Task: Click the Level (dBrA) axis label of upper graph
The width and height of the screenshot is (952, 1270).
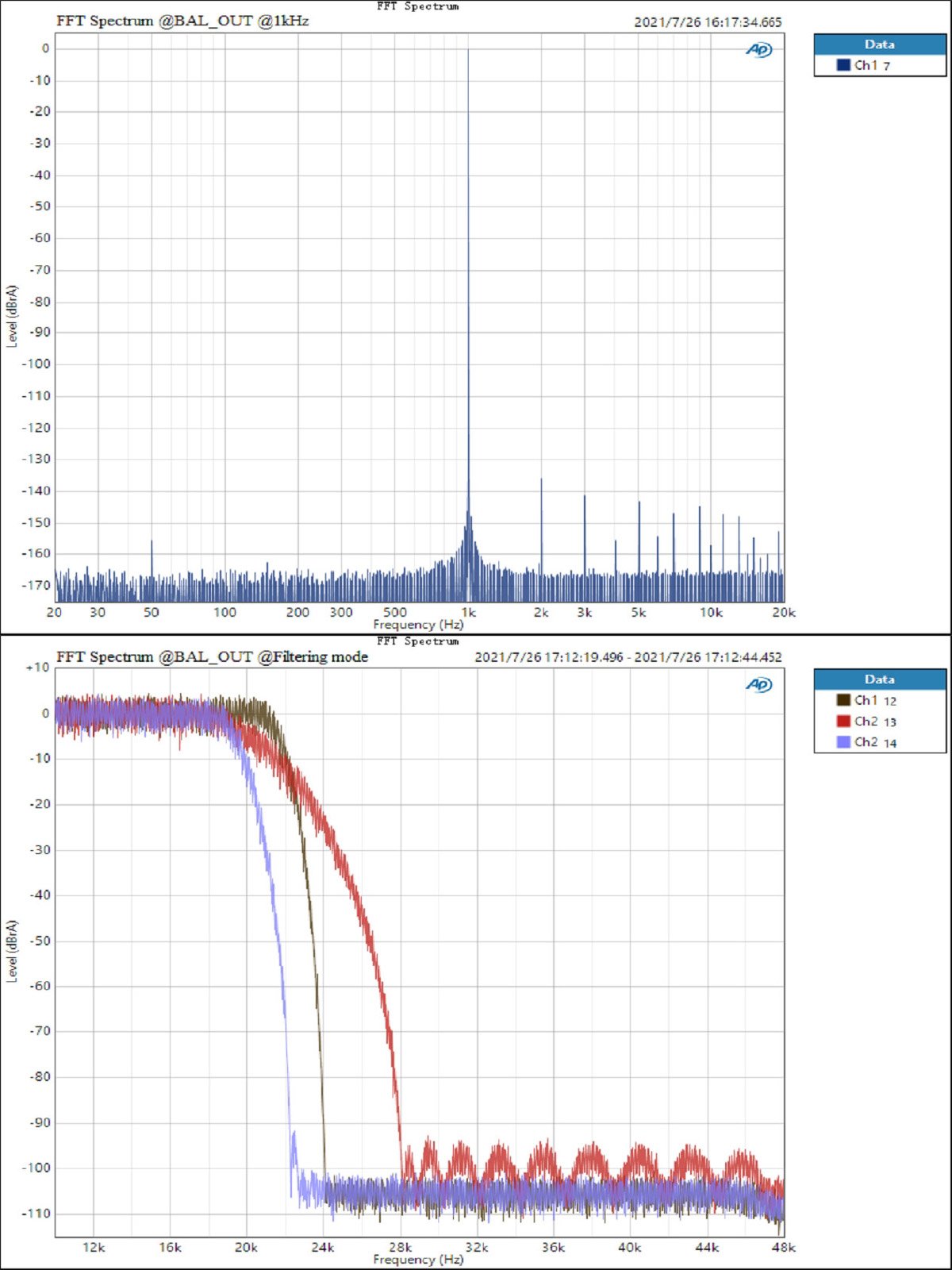Action: point(11,316)
